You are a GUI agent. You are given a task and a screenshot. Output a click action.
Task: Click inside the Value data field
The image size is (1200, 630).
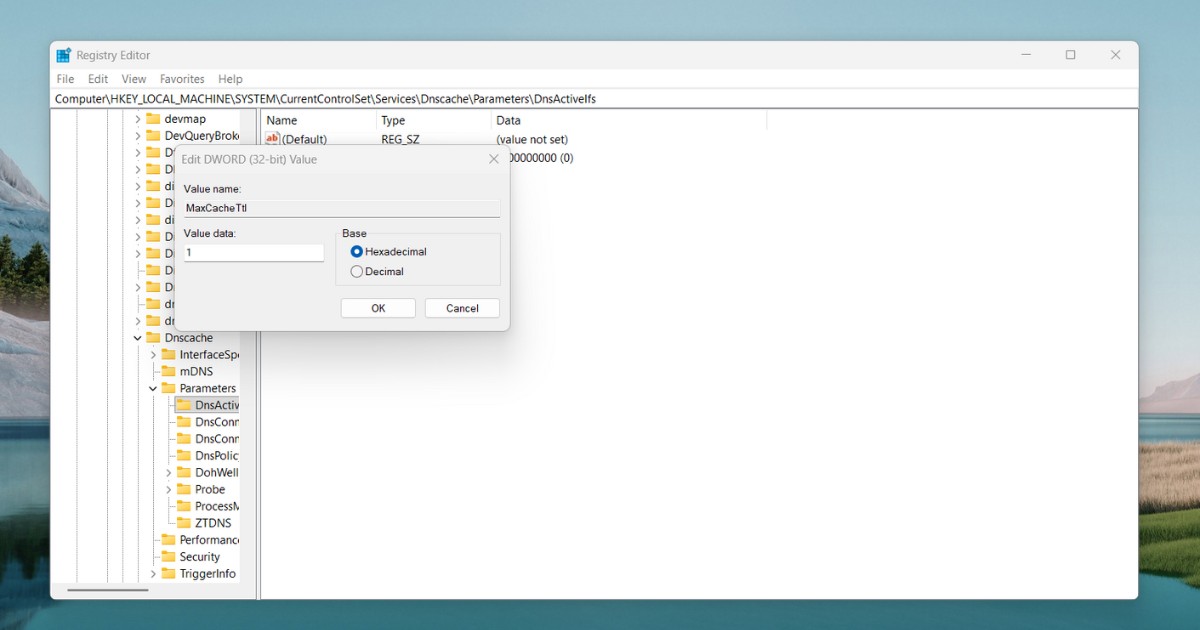tap(253, 252)
